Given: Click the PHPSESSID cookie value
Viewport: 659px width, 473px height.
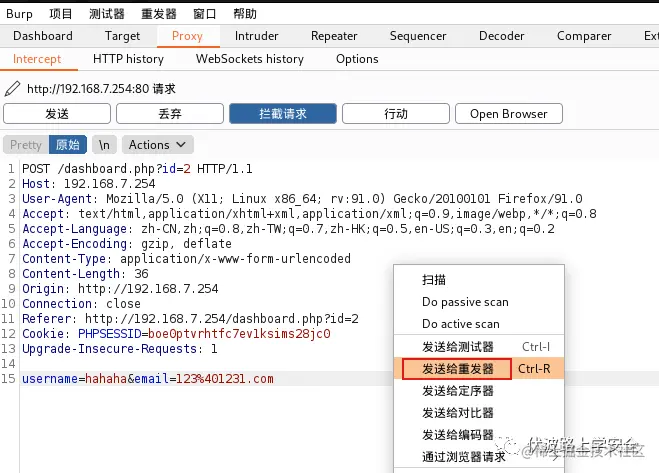Looking at the screenshot, I should click(239, 334).
